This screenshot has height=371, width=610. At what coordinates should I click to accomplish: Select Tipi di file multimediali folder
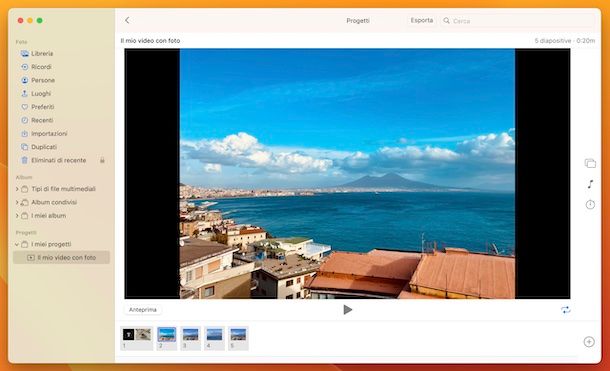click(x=63, y=189)
